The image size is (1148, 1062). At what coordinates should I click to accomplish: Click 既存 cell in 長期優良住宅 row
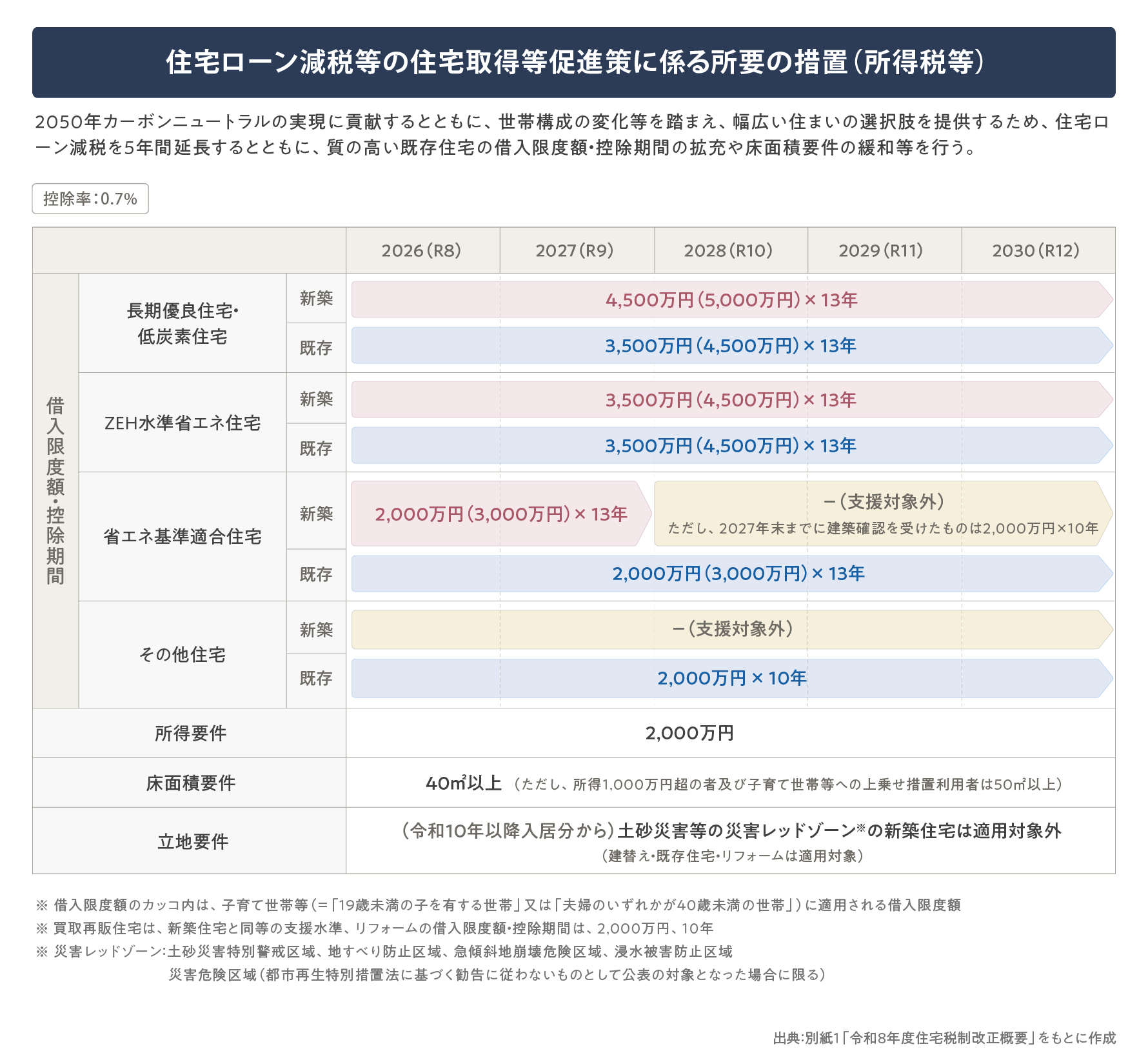point(316,348)
